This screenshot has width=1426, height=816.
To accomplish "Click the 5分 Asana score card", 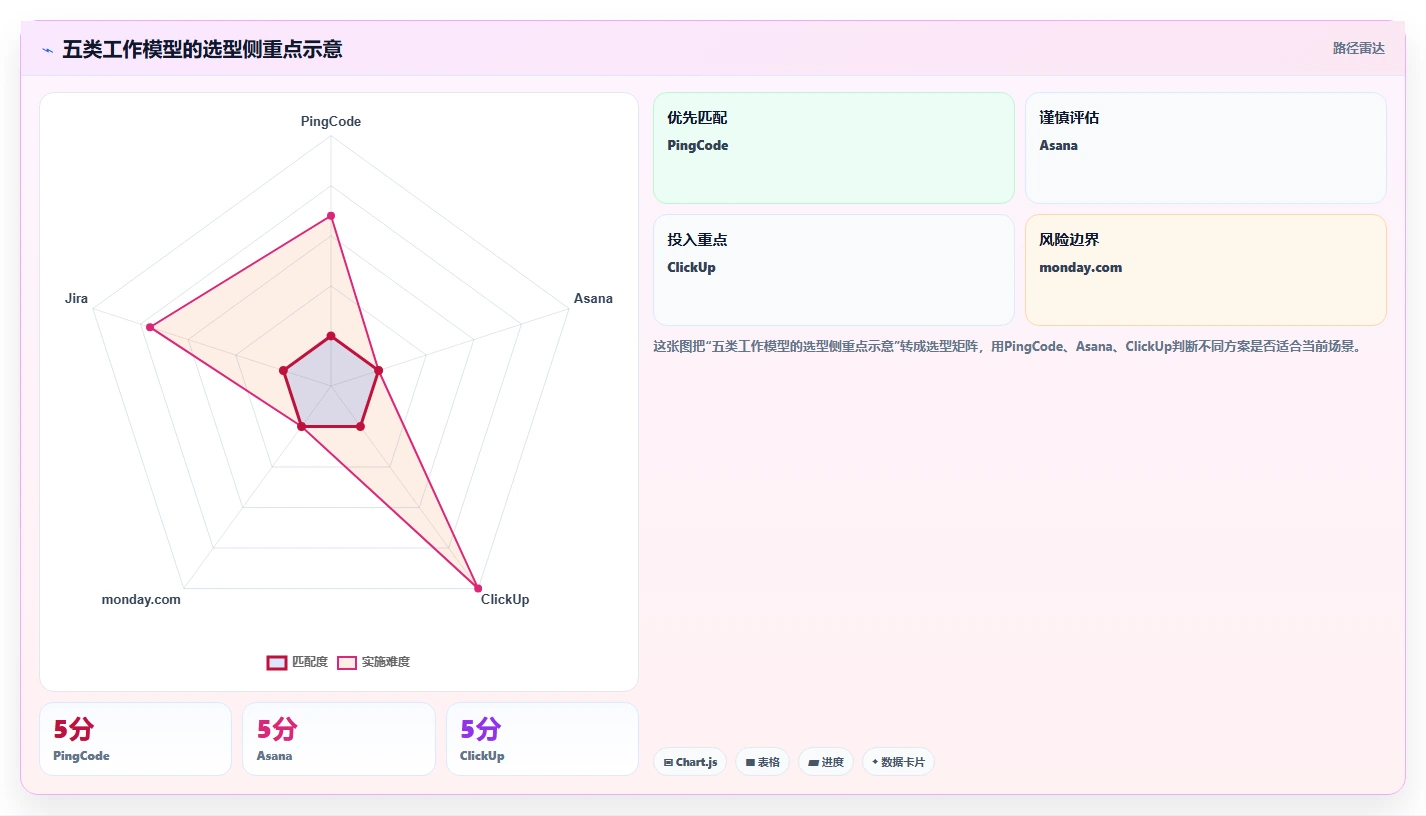I will coord(339,739).
